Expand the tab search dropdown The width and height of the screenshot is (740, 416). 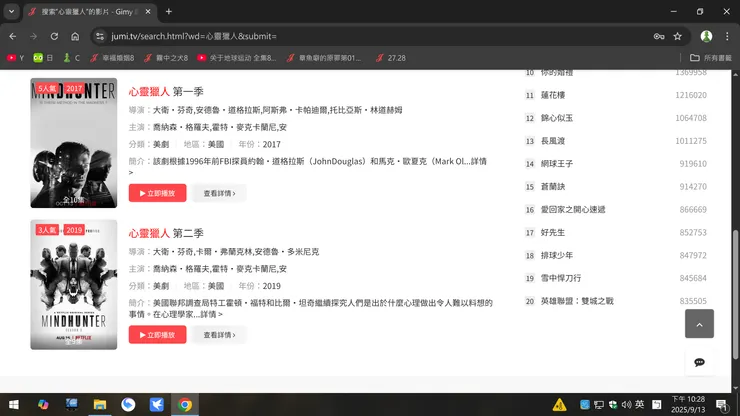(11, 11)
